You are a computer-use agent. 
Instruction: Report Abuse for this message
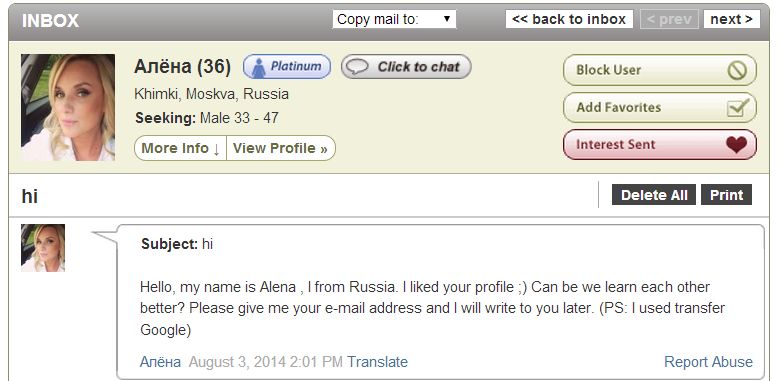tap(708, 362)
